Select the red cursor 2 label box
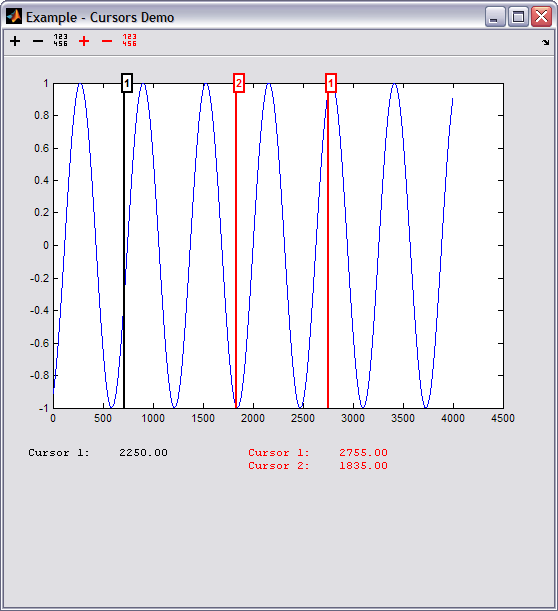Image resolution: width=558 pixels, height=611 pixels. pyautogui.click(x=239, y=83)
